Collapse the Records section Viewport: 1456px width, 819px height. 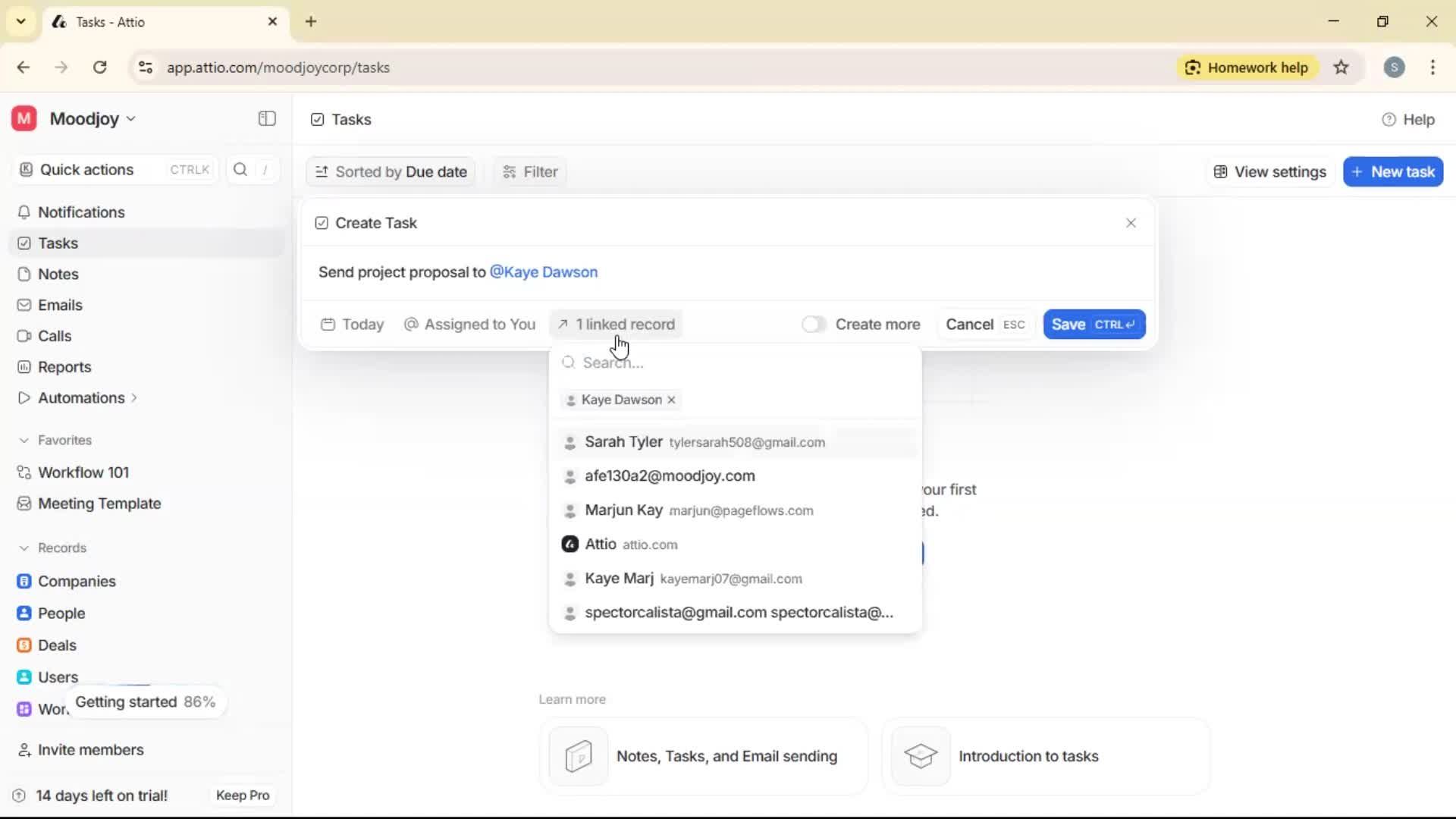(x=24, y=548)
